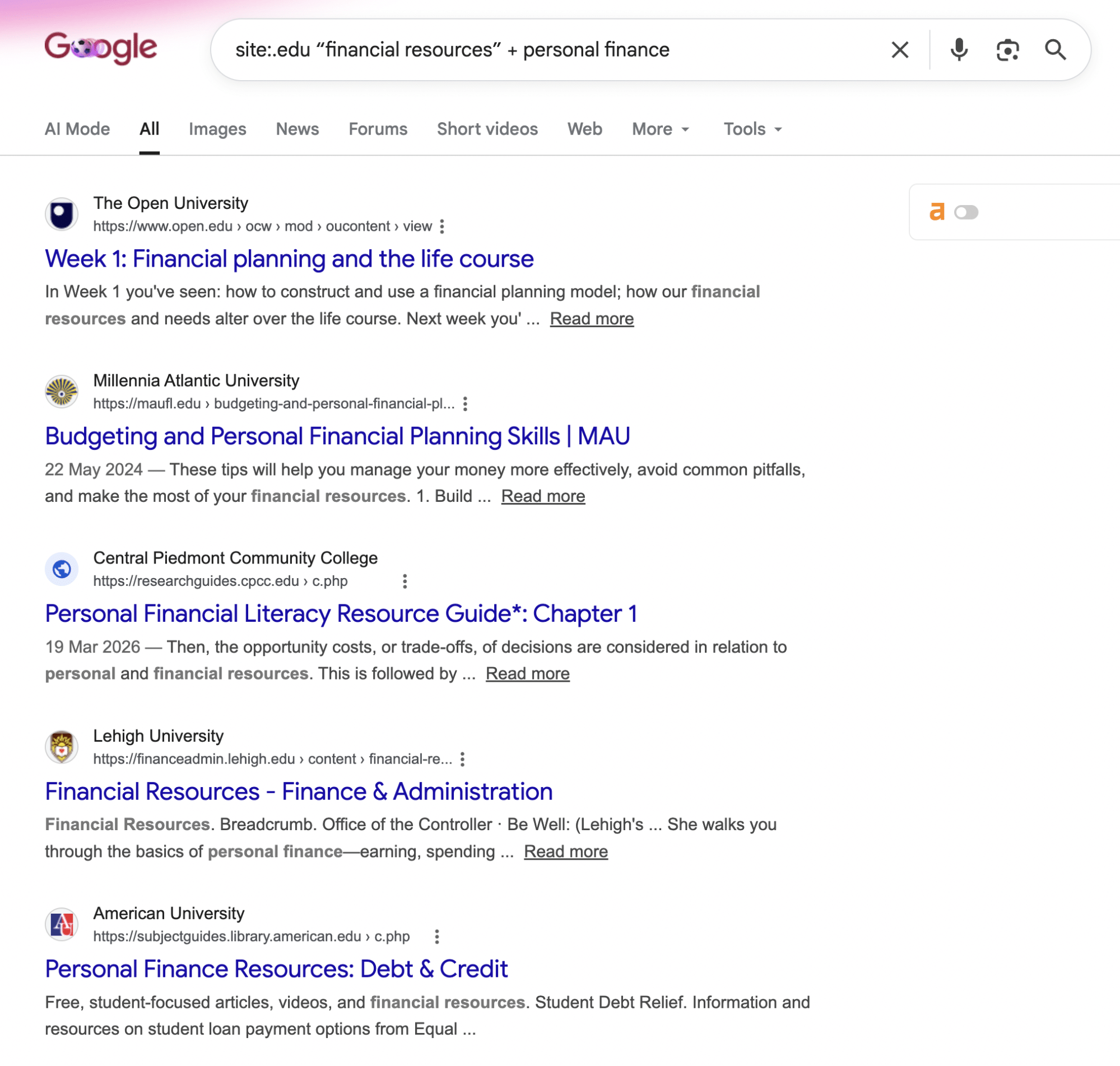Clear the search query with X
Image resolution: width=1120 pixels, height=1066 pixels.
900,50
